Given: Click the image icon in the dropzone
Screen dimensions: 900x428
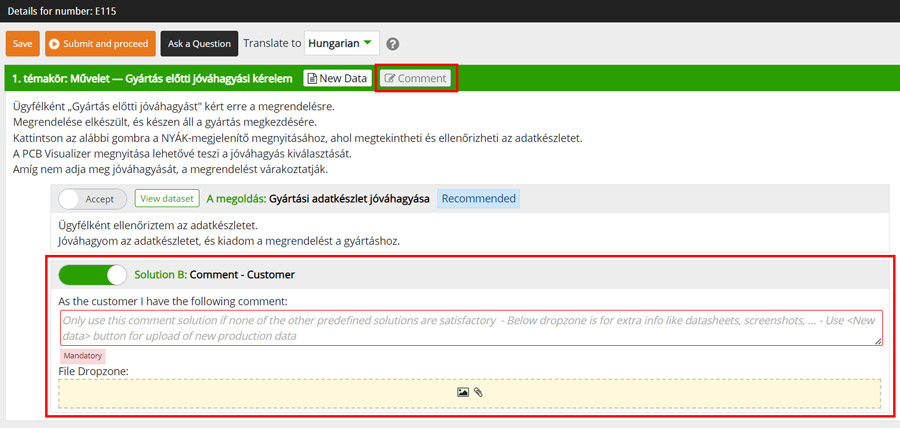Looking at the screenshot, I should click(x=463, y=393).
